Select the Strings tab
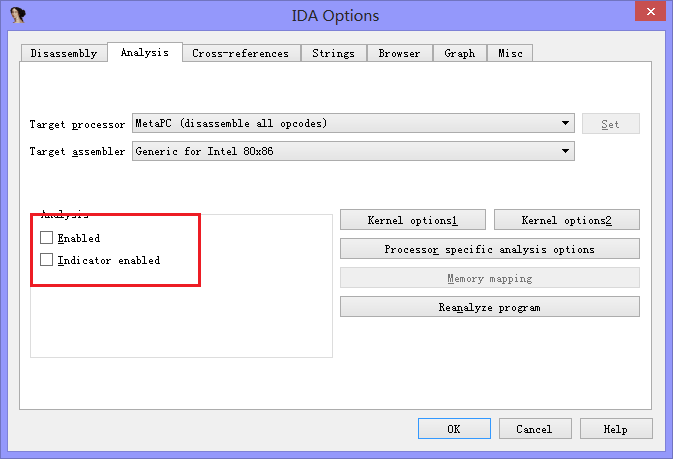This screenshot has height=459, width=673. 333,53
